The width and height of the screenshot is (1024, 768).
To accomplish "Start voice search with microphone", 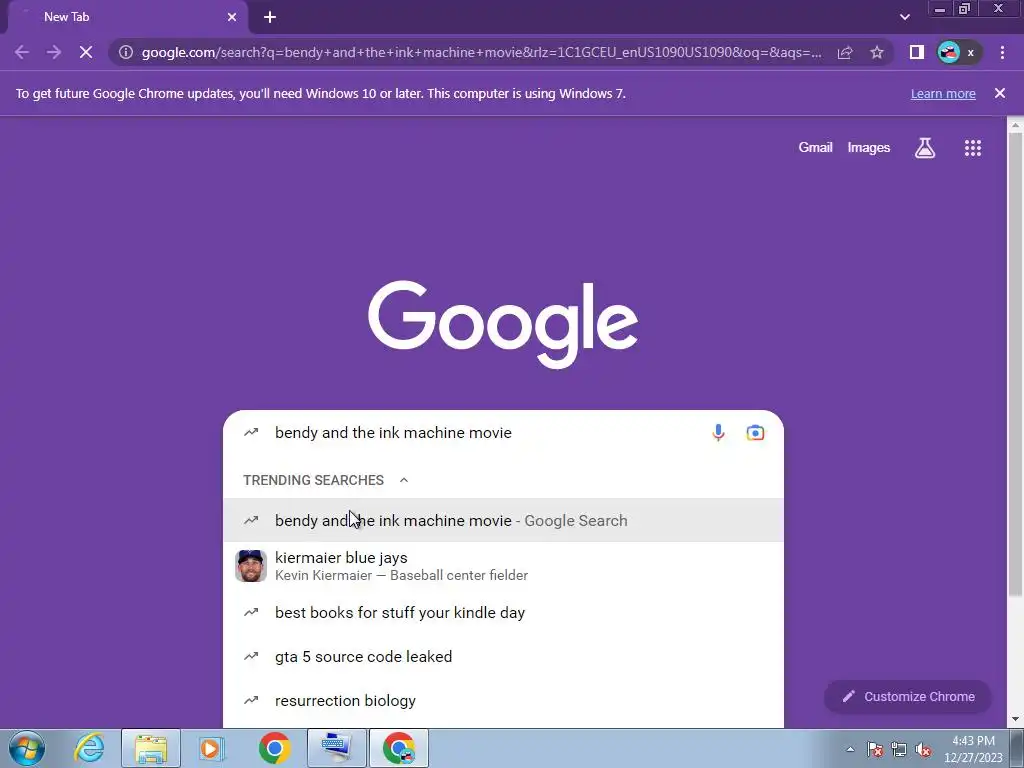I will [x=718, y=433].
